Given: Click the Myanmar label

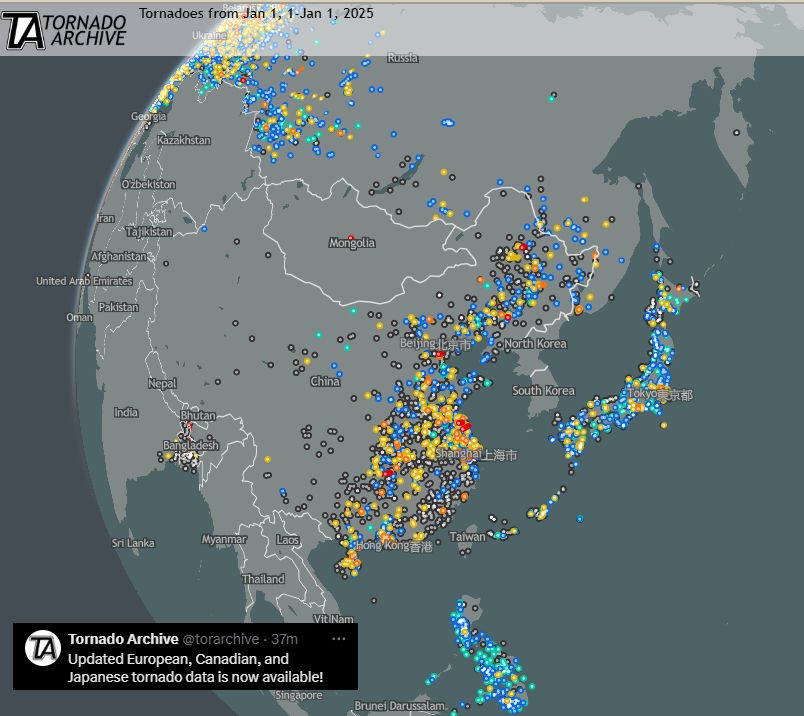Looking at the screenshot, I should click(224, 539).
